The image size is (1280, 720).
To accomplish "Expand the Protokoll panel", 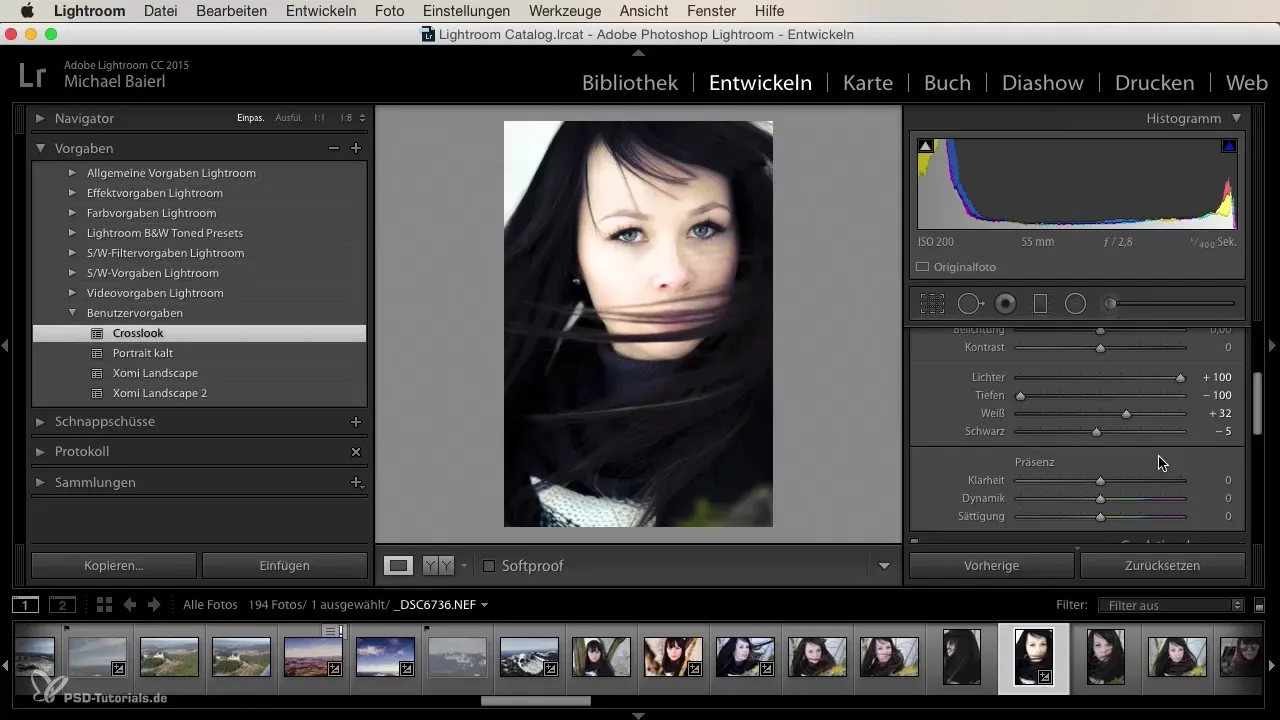I will [40, 452].
